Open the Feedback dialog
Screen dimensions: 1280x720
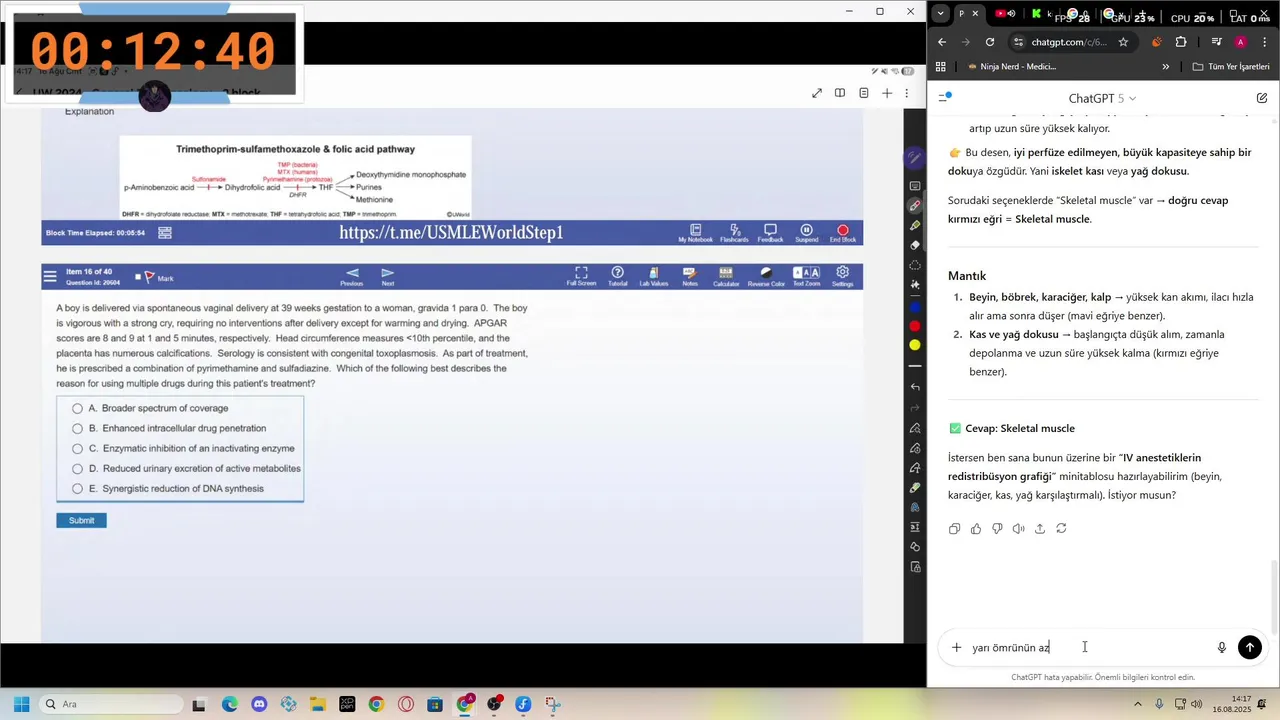[770, 233]
